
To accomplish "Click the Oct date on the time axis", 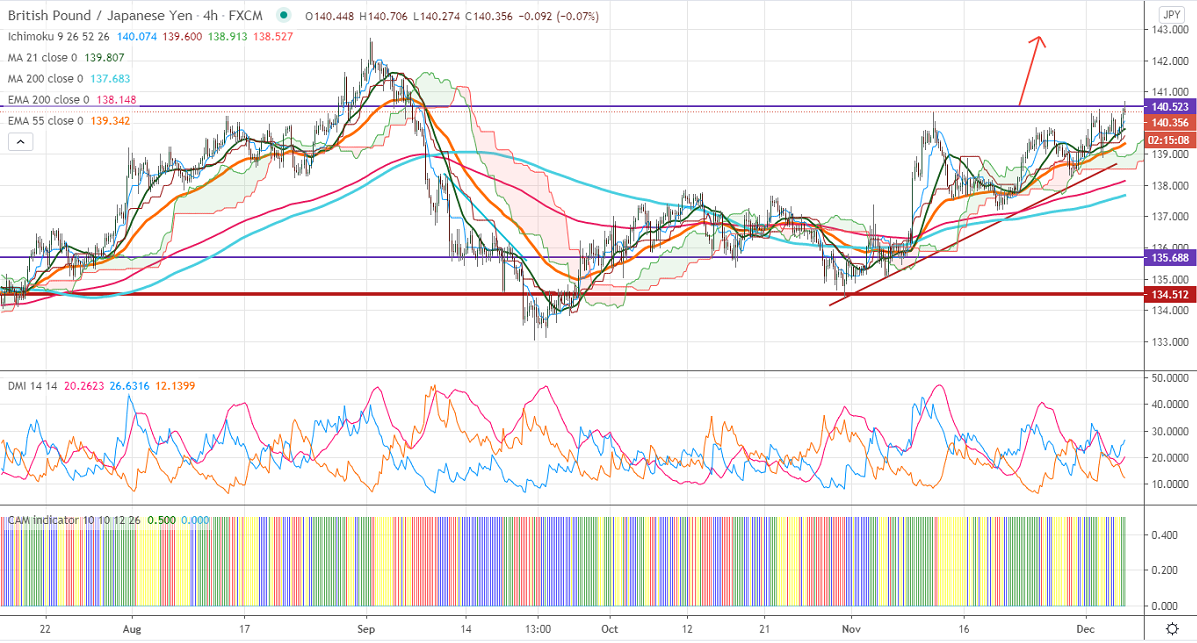I will [609, 629].
